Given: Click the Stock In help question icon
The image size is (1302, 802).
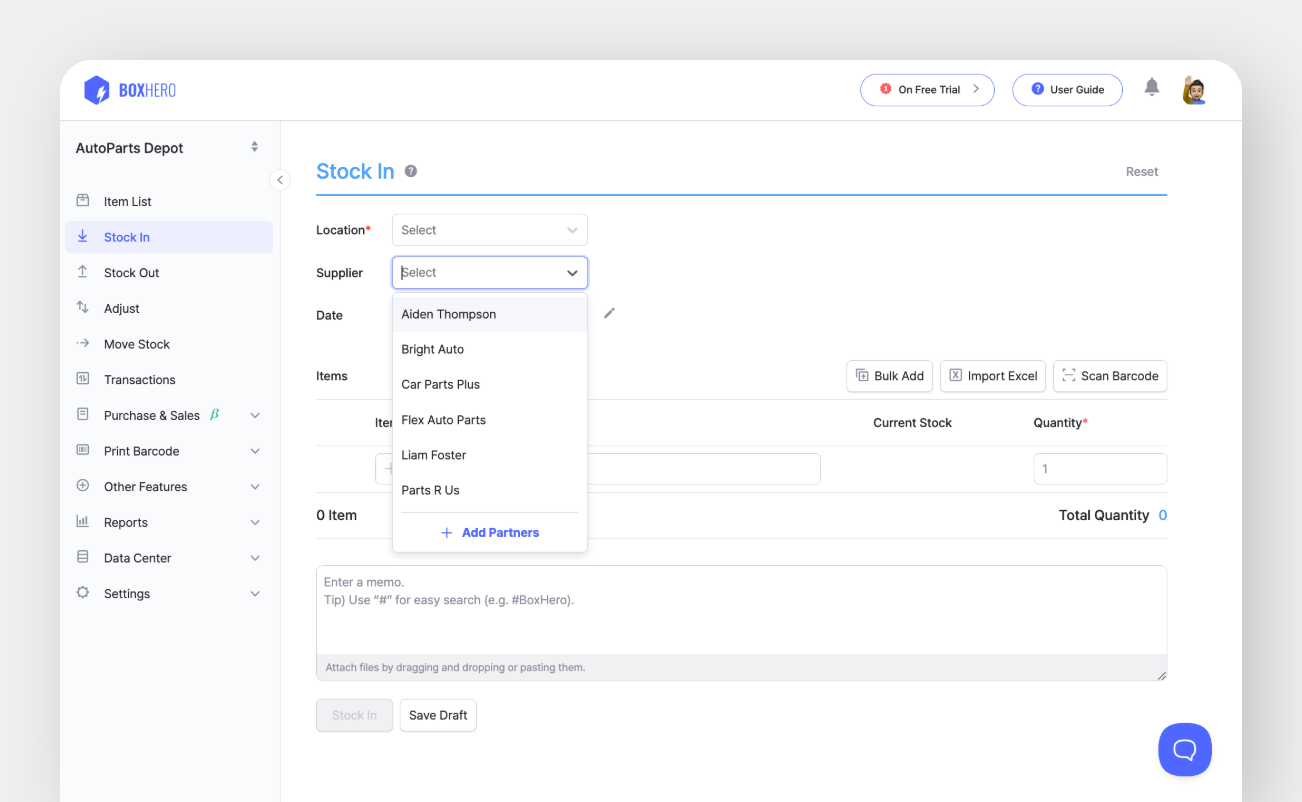Looking at the screenshot, I should coord(411,172).
